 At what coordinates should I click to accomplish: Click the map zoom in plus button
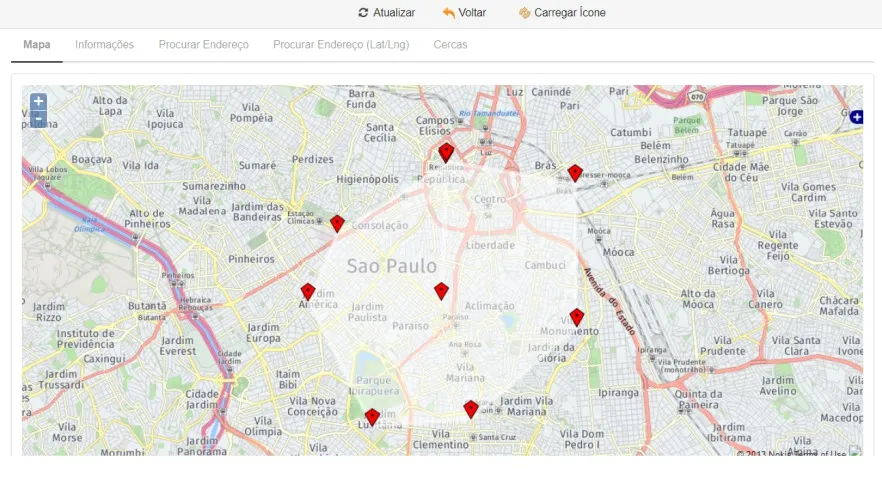[x=38, y=101]
